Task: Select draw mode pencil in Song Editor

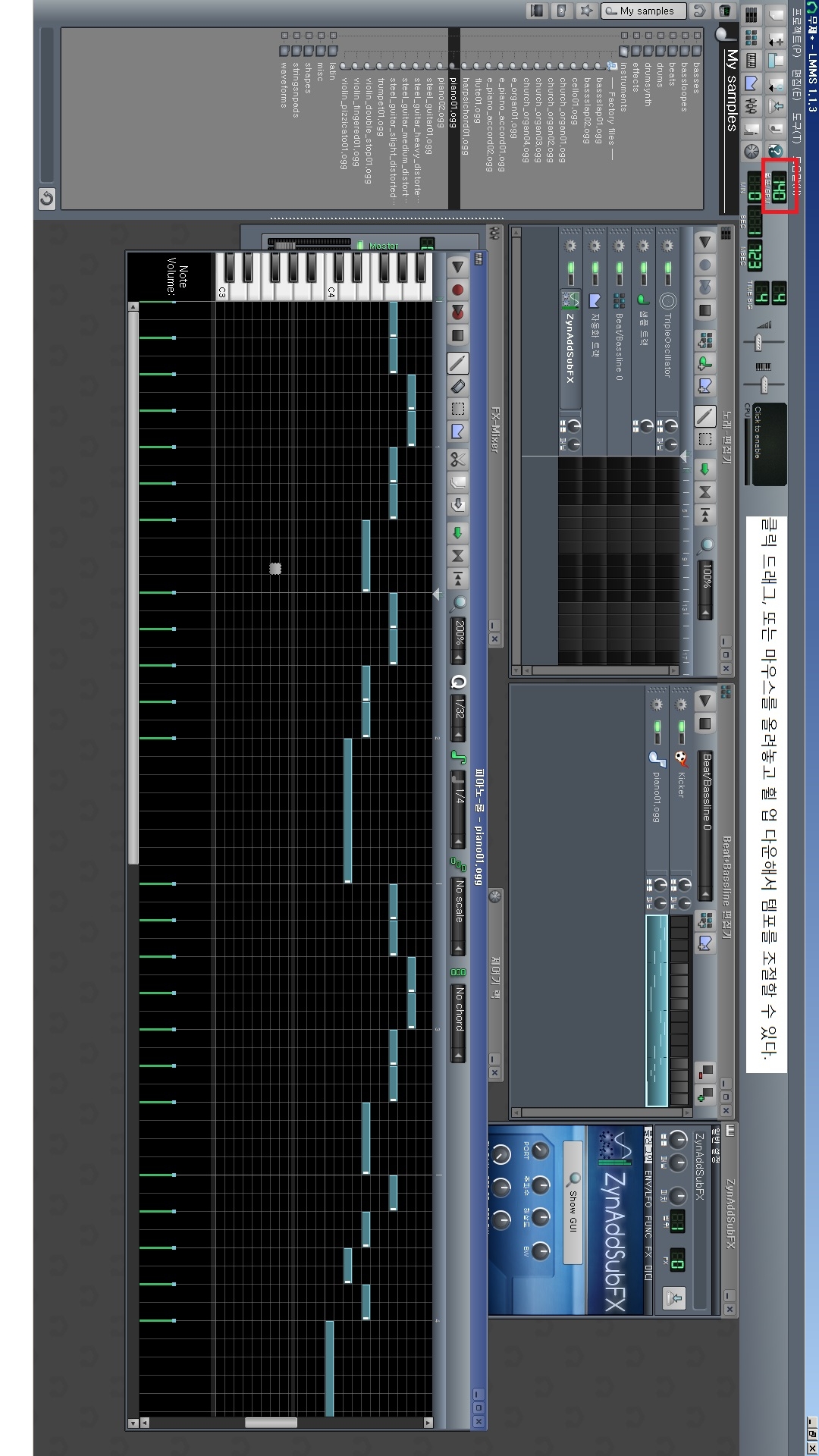Action: 705,416
